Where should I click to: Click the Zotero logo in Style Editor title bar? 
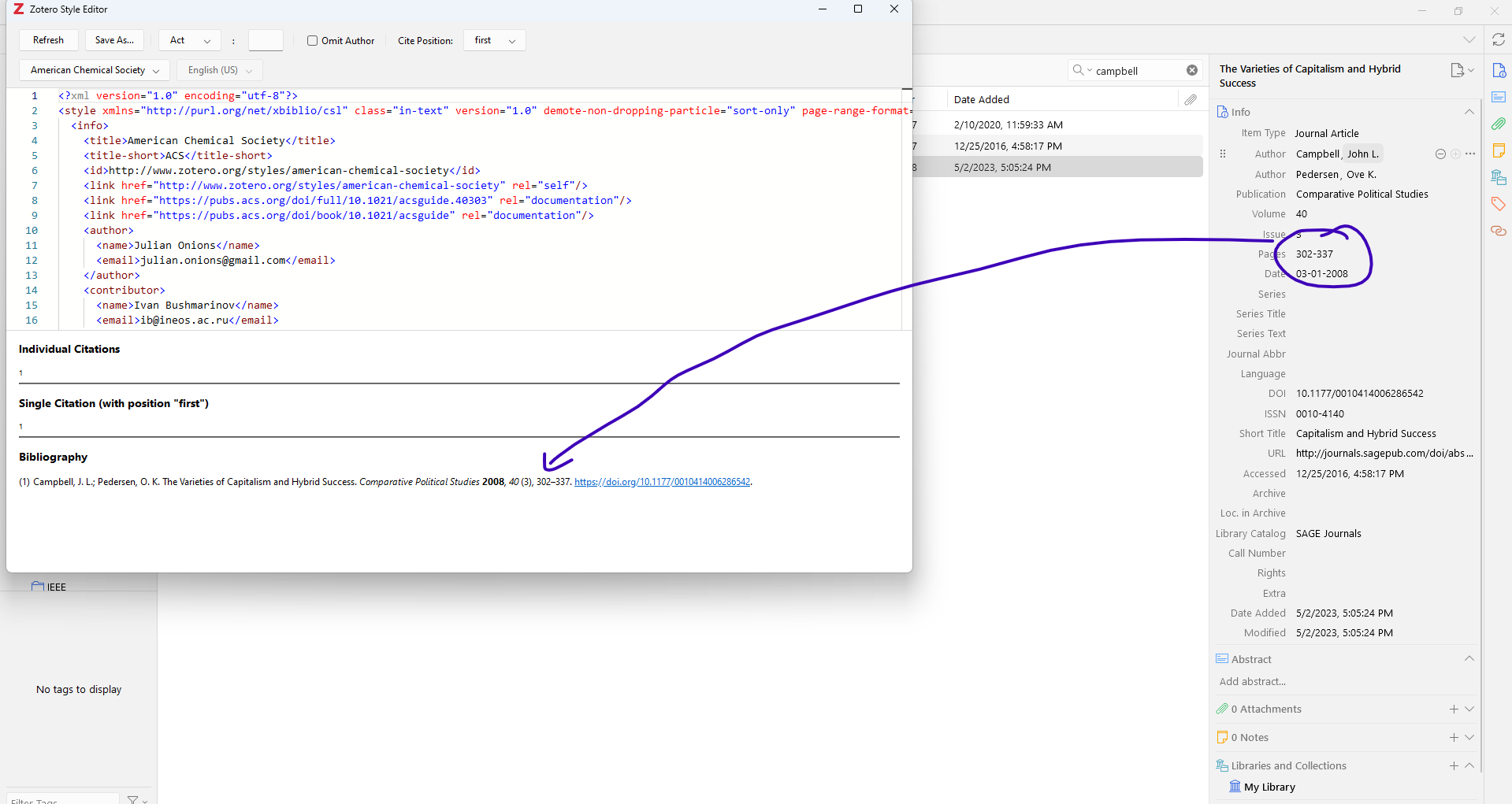click(19, 9)
